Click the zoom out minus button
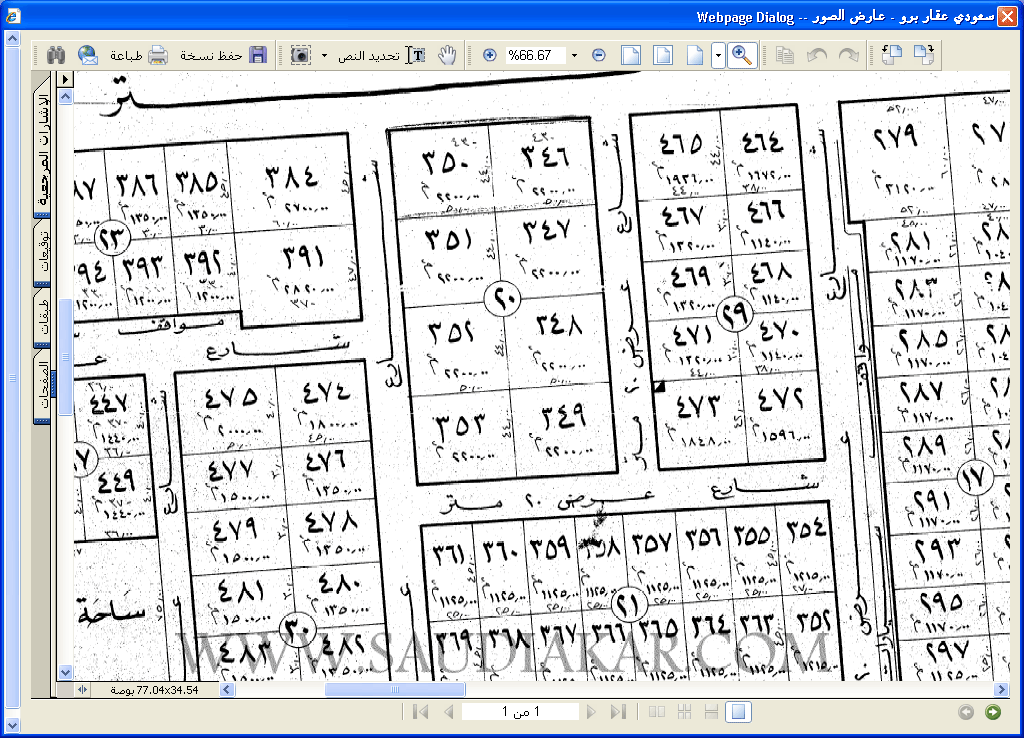This screenshot has width=1024, height=738. click(599, 56)
